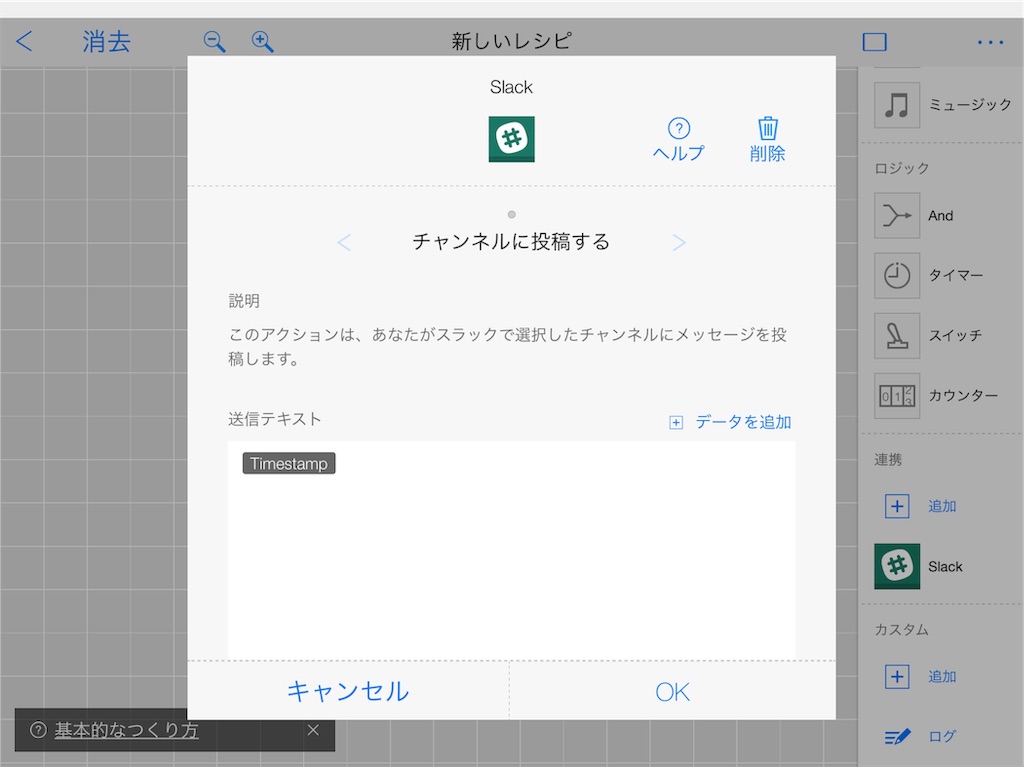The image size is (1024, 767).
Task: Click the 新しいレシピ title
Action: (x=511, y=41)
